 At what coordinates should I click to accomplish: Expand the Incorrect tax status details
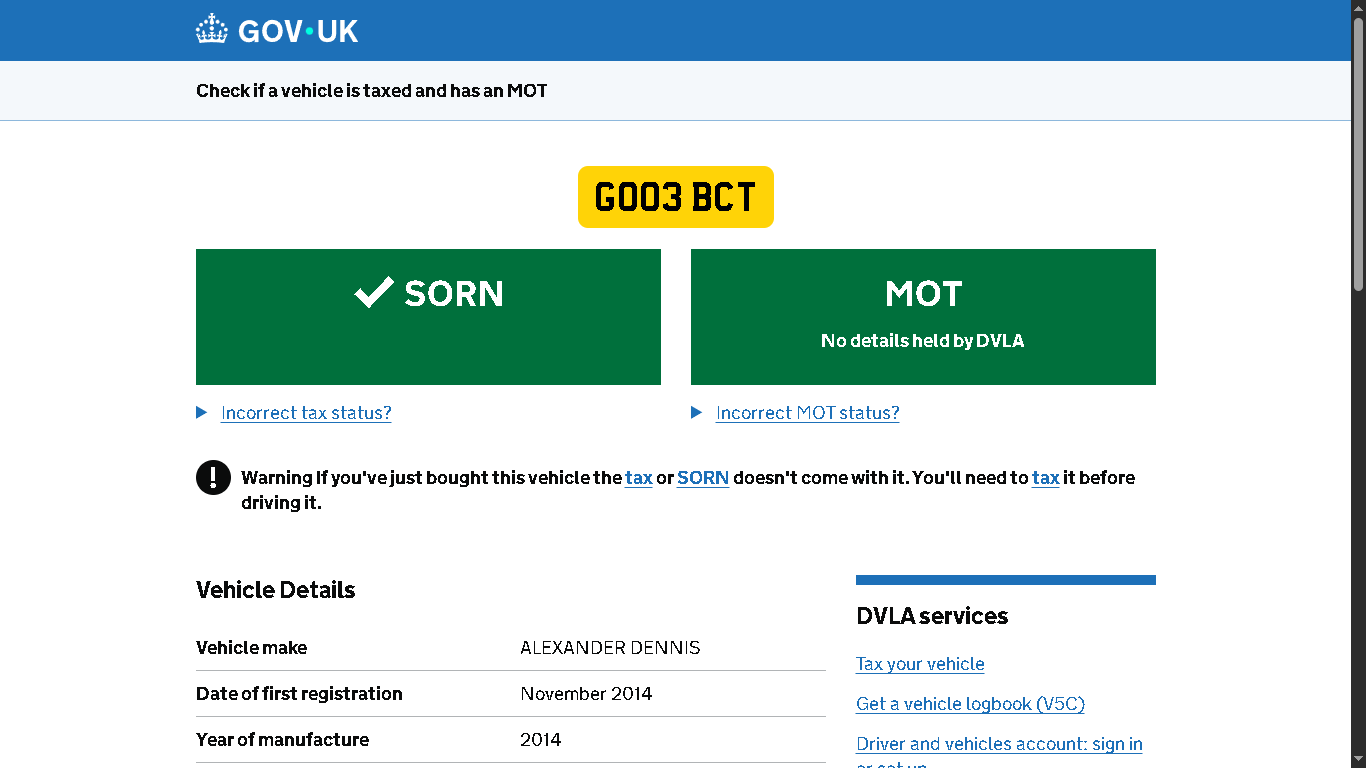point(306,413)
